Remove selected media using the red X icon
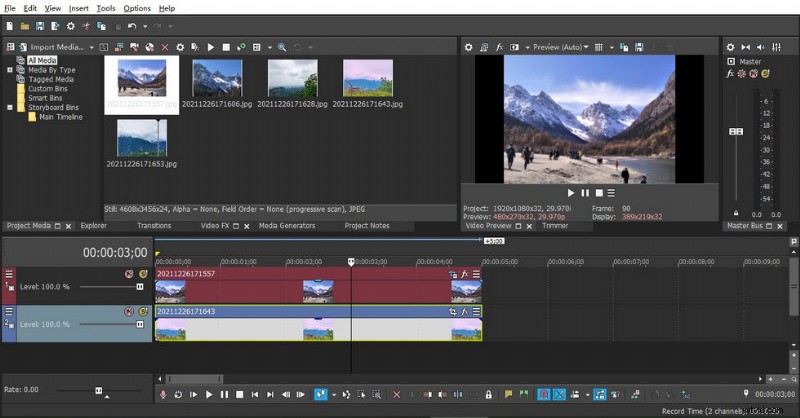The width and height of the screenshot is (800, 418). (165, 47)
